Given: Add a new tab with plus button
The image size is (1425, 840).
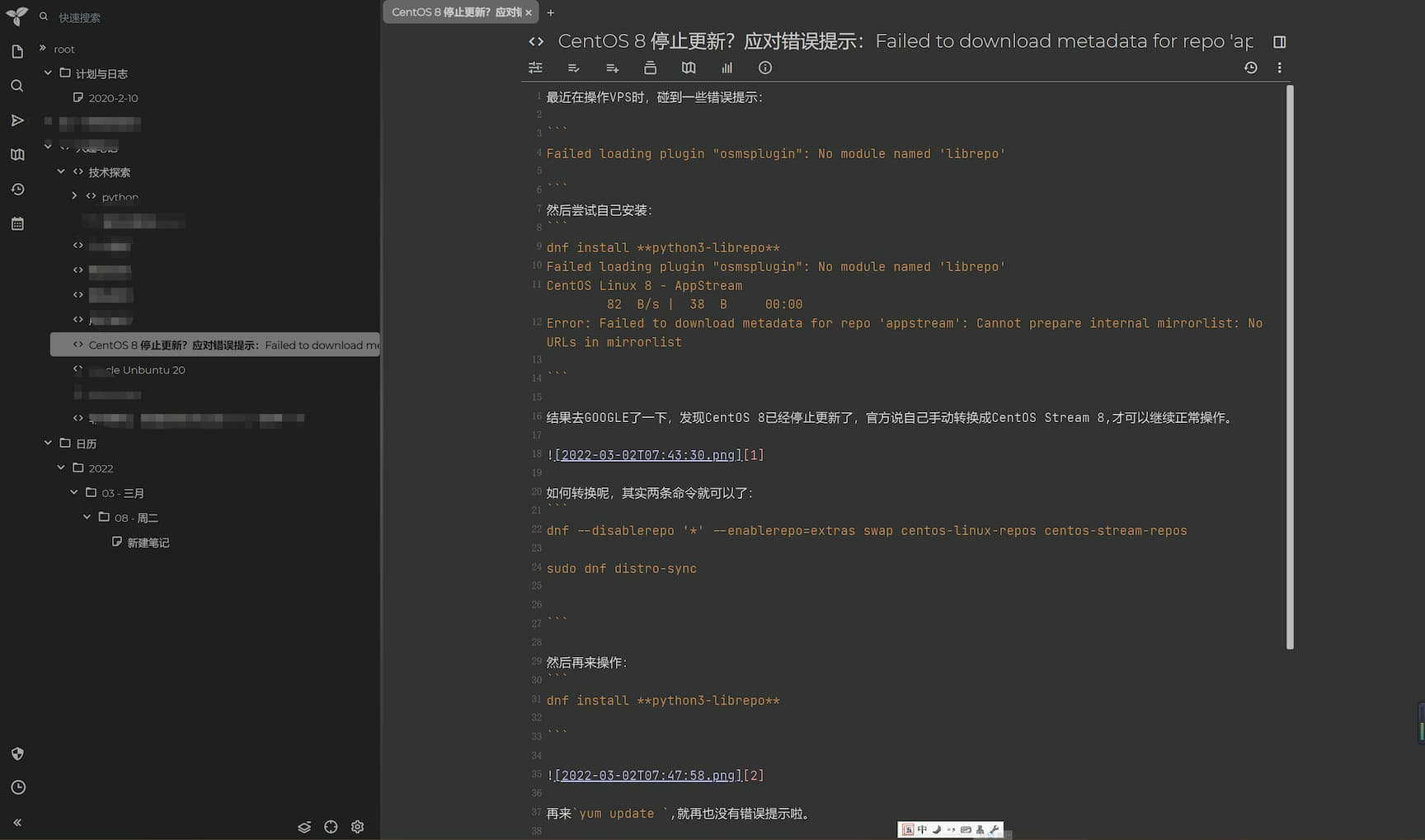Looking at the screenshot, I should 551,12.
